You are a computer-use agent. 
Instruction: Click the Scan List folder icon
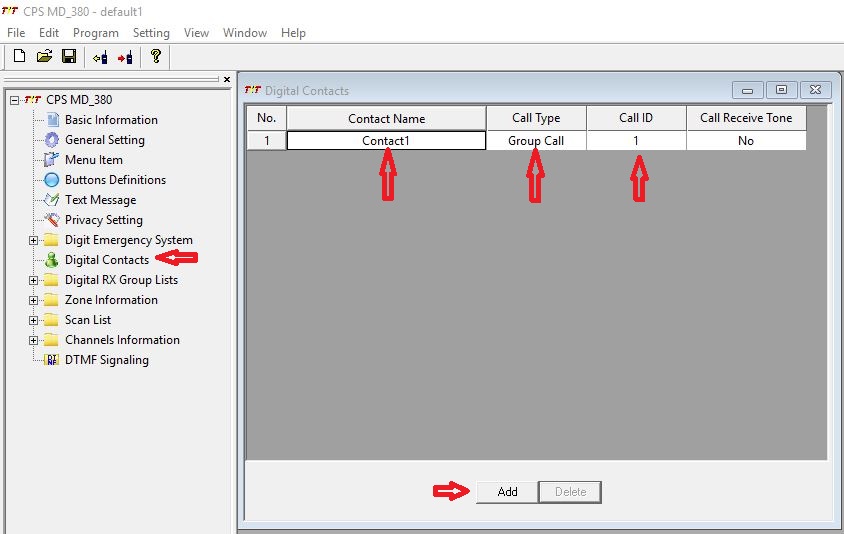coord(51,320)
